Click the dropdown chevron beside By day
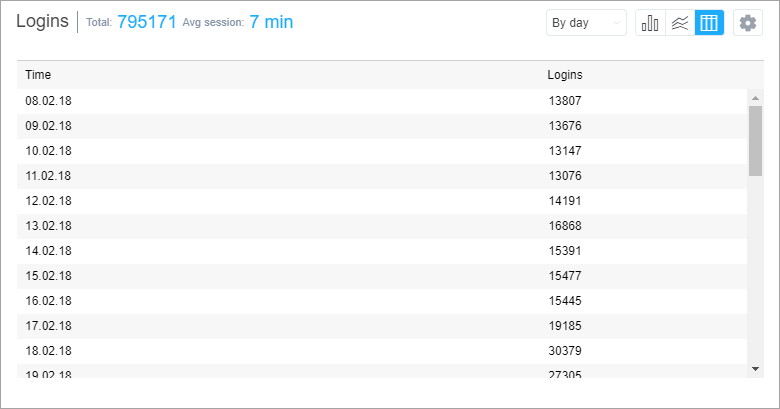The image size is (780, 409). pos(617,23)
